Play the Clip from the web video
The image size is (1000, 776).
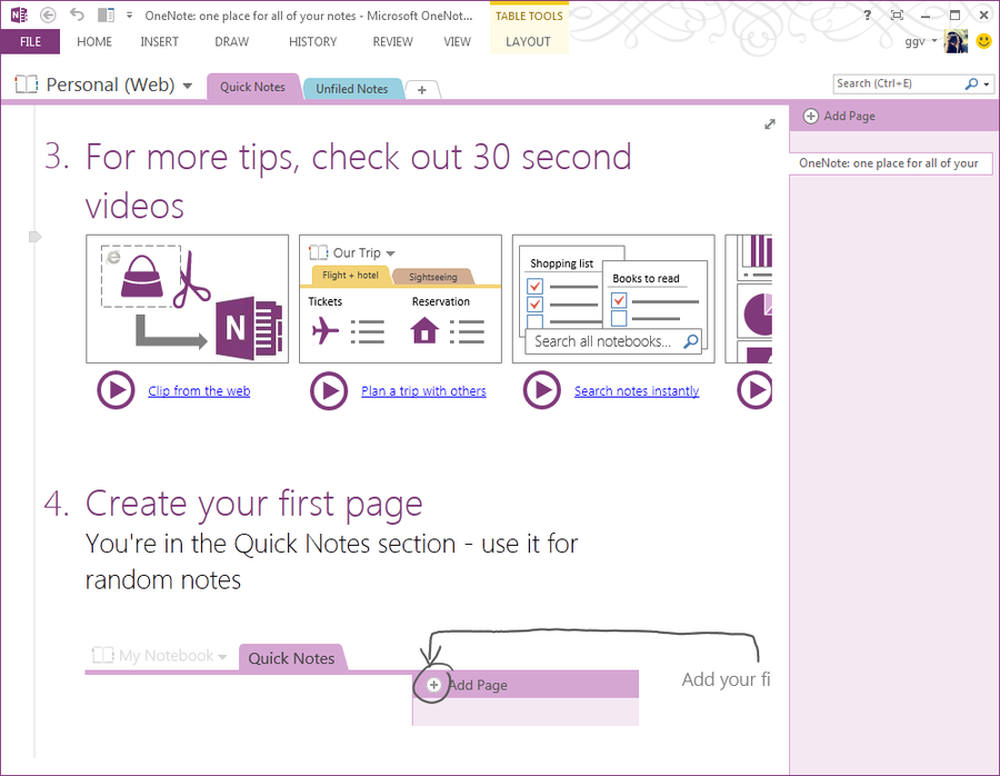[x=116, y=390]
